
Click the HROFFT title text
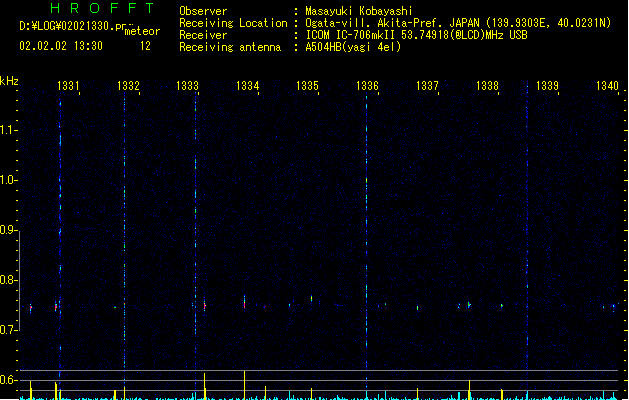103,8
